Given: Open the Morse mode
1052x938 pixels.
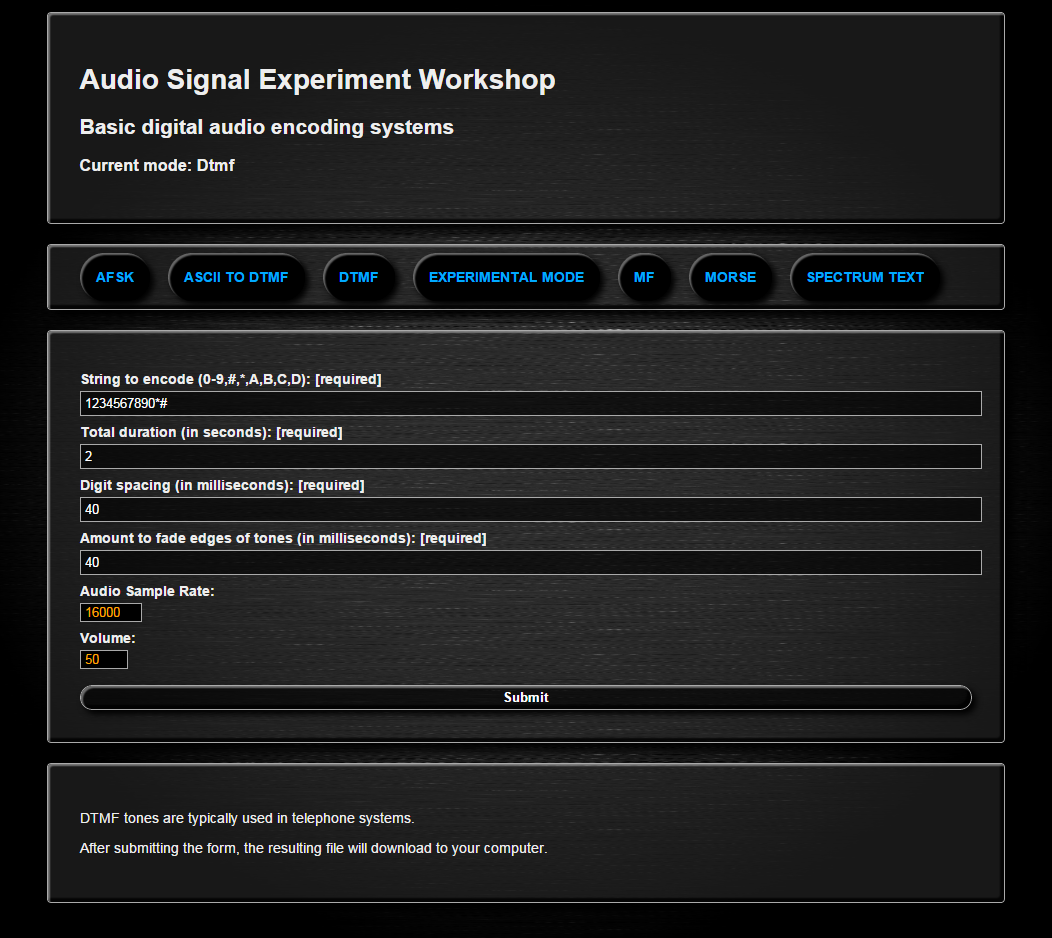Looking at the screenshot, I should pyautogui.click(x=730, y=277).
